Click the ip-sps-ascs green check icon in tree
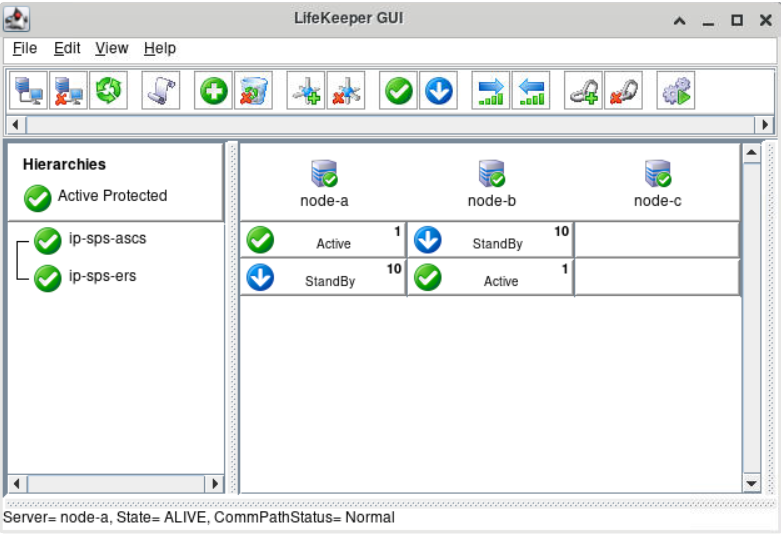Image resolution: width=781 pixels, height=535 pixels. (x=48, y=241)
